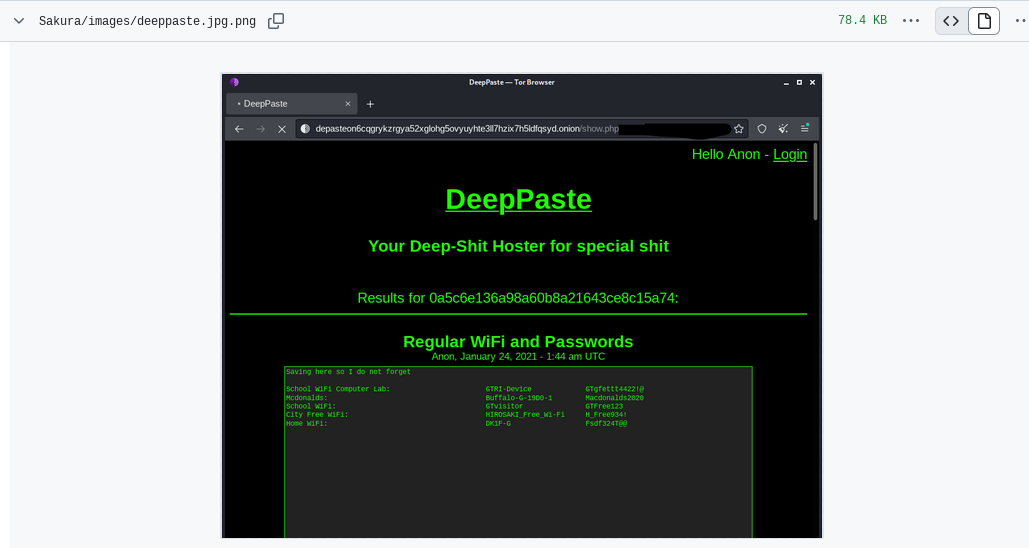The width and height of the screenshot is (1029, 548).
Task: Select the DeepPaste browser tab
Action: pyautogui.click(x=291, y=104)
